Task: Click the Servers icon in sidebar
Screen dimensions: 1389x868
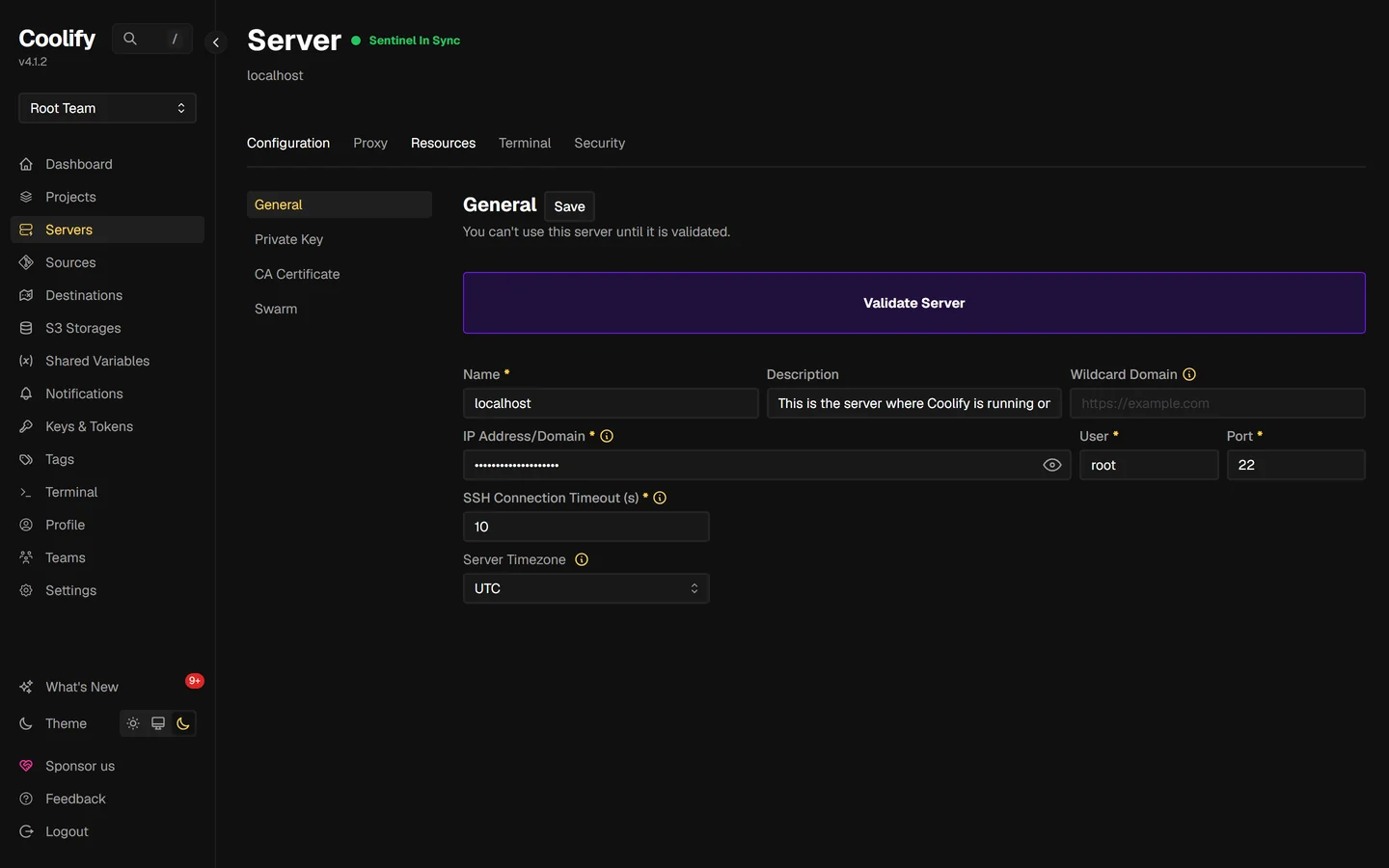Action: pyautogui.click(x=26, y=230)
